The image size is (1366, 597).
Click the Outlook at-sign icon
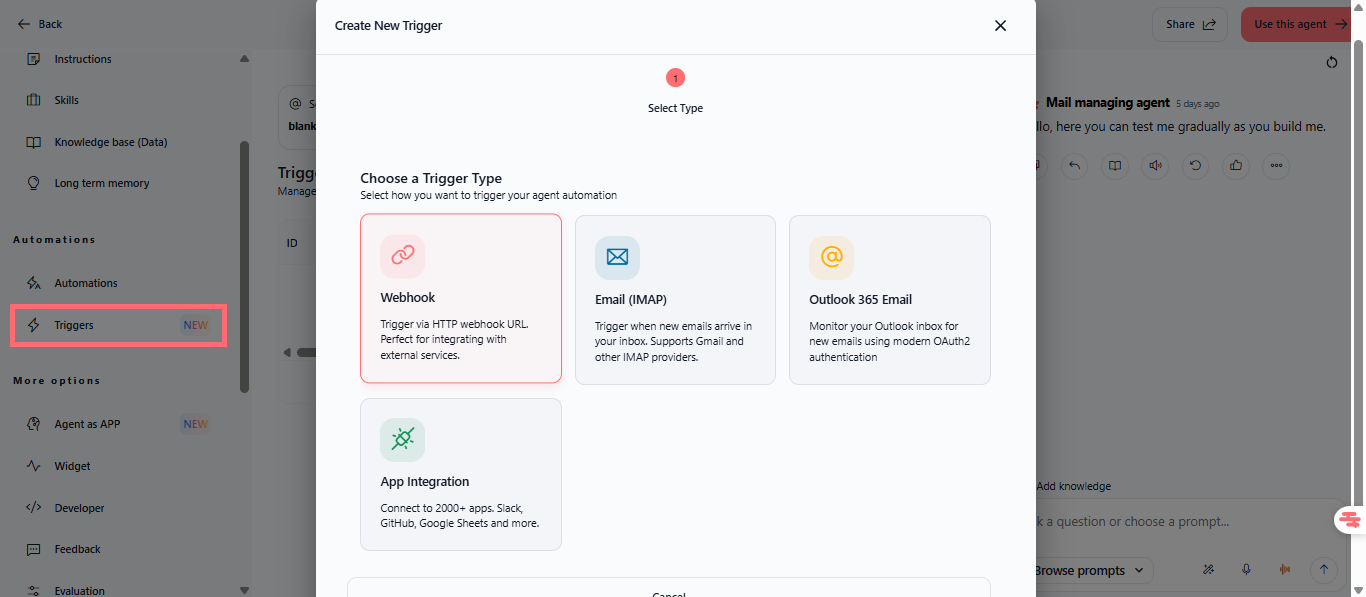coord(831,258)
